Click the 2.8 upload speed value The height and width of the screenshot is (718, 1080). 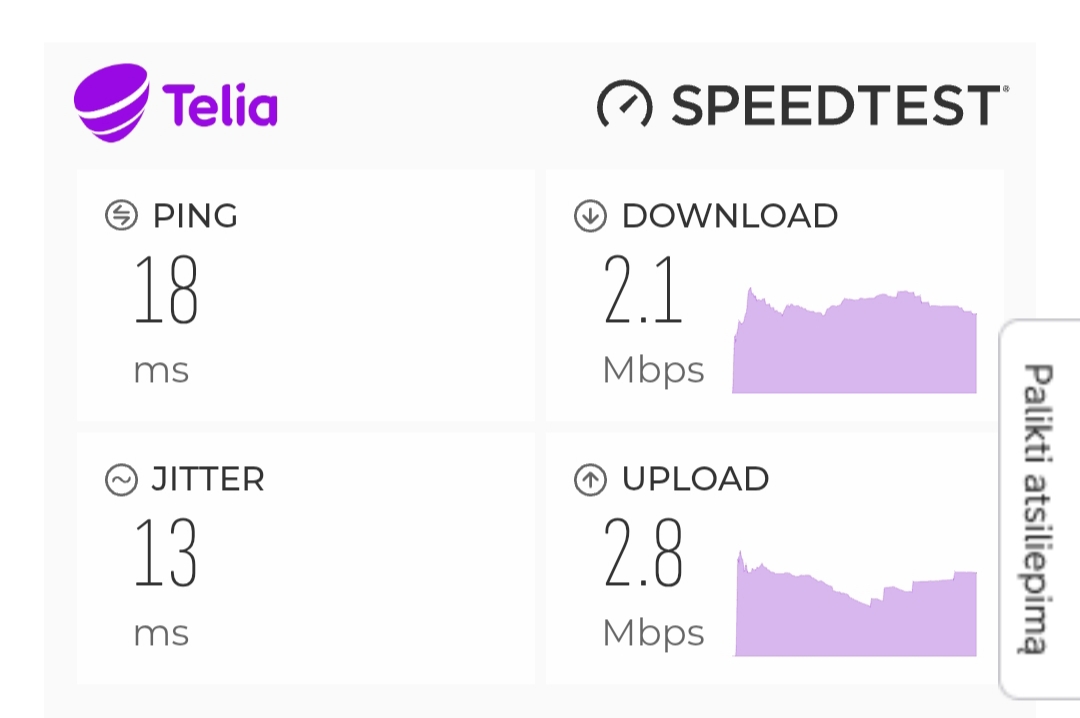click(644, 553)
